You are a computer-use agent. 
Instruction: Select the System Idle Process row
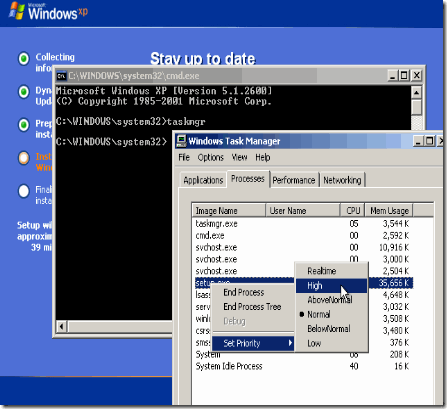(x=303, y=366)
